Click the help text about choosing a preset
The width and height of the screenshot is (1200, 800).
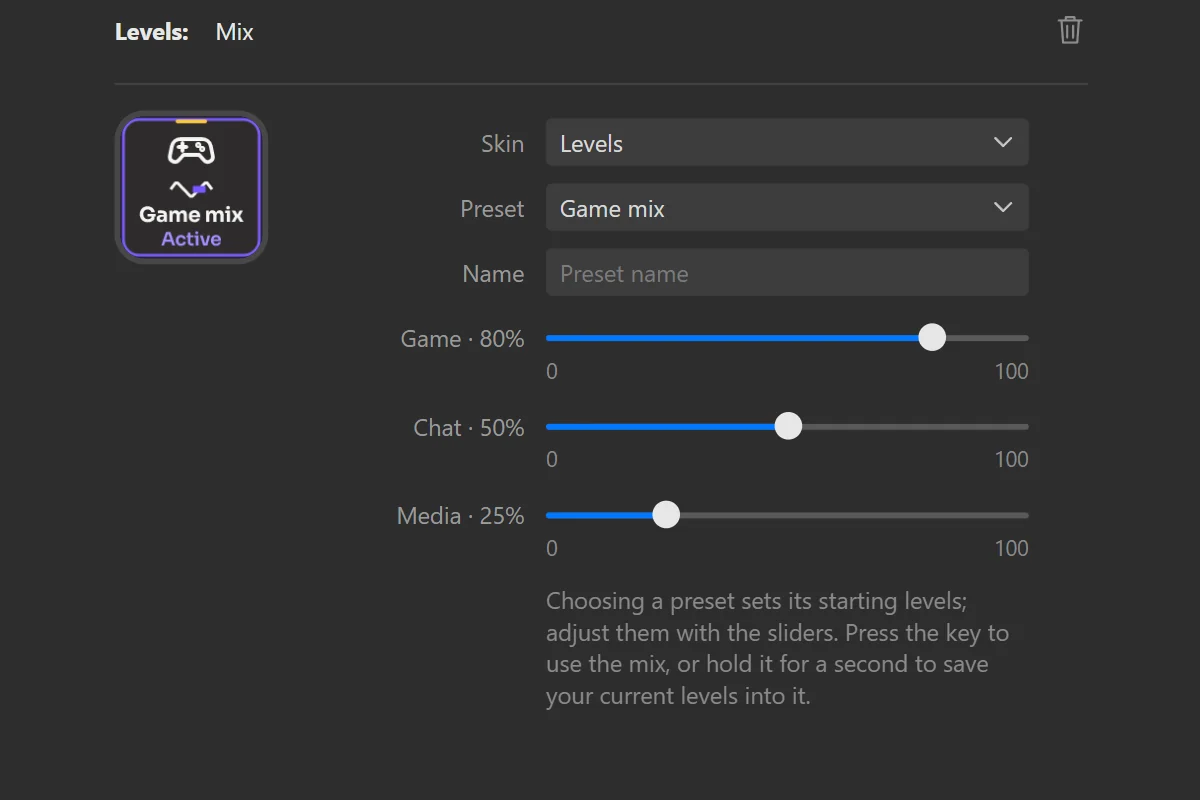(x=778, y=649)
